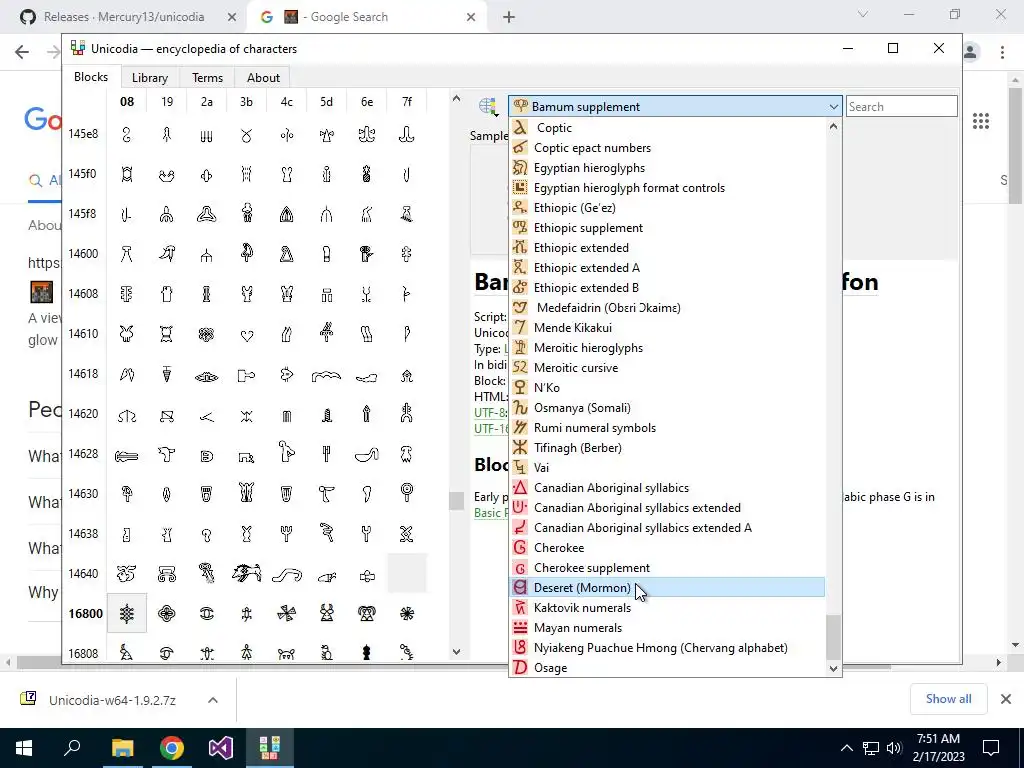Select the Tifinagh (Berber) icon
The width and height of the screenshot is (1024, 768).
coord(520,448)
